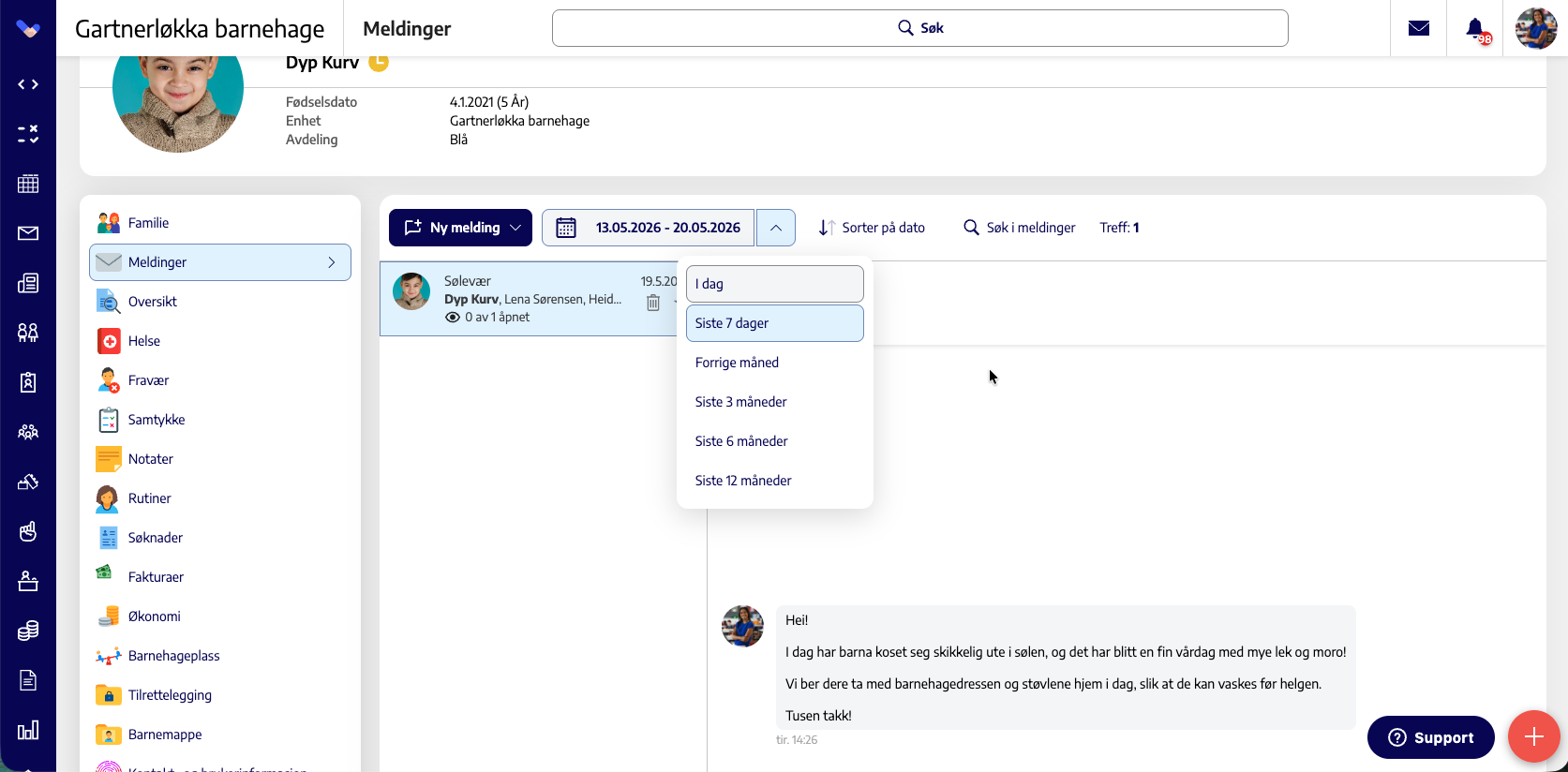The width and height of the screenshot is (1568, 772).
Task: Select the Forrige måned preset
Action: click(775, 363)
